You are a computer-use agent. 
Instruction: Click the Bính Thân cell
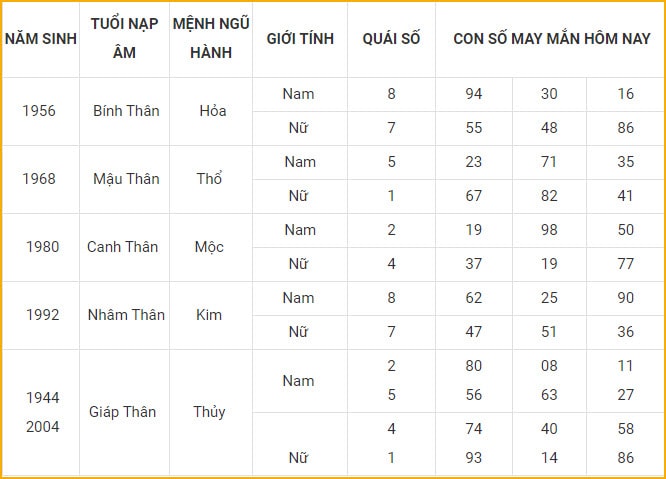(126, 111)
